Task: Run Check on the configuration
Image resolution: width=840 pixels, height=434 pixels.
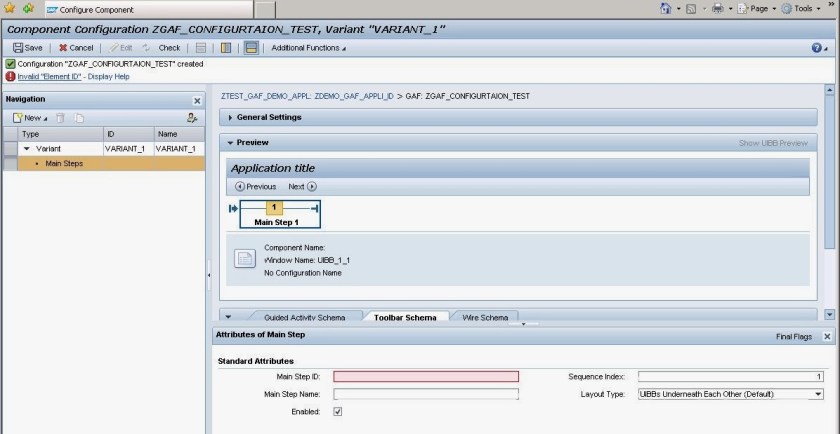Action: point(169,48)
